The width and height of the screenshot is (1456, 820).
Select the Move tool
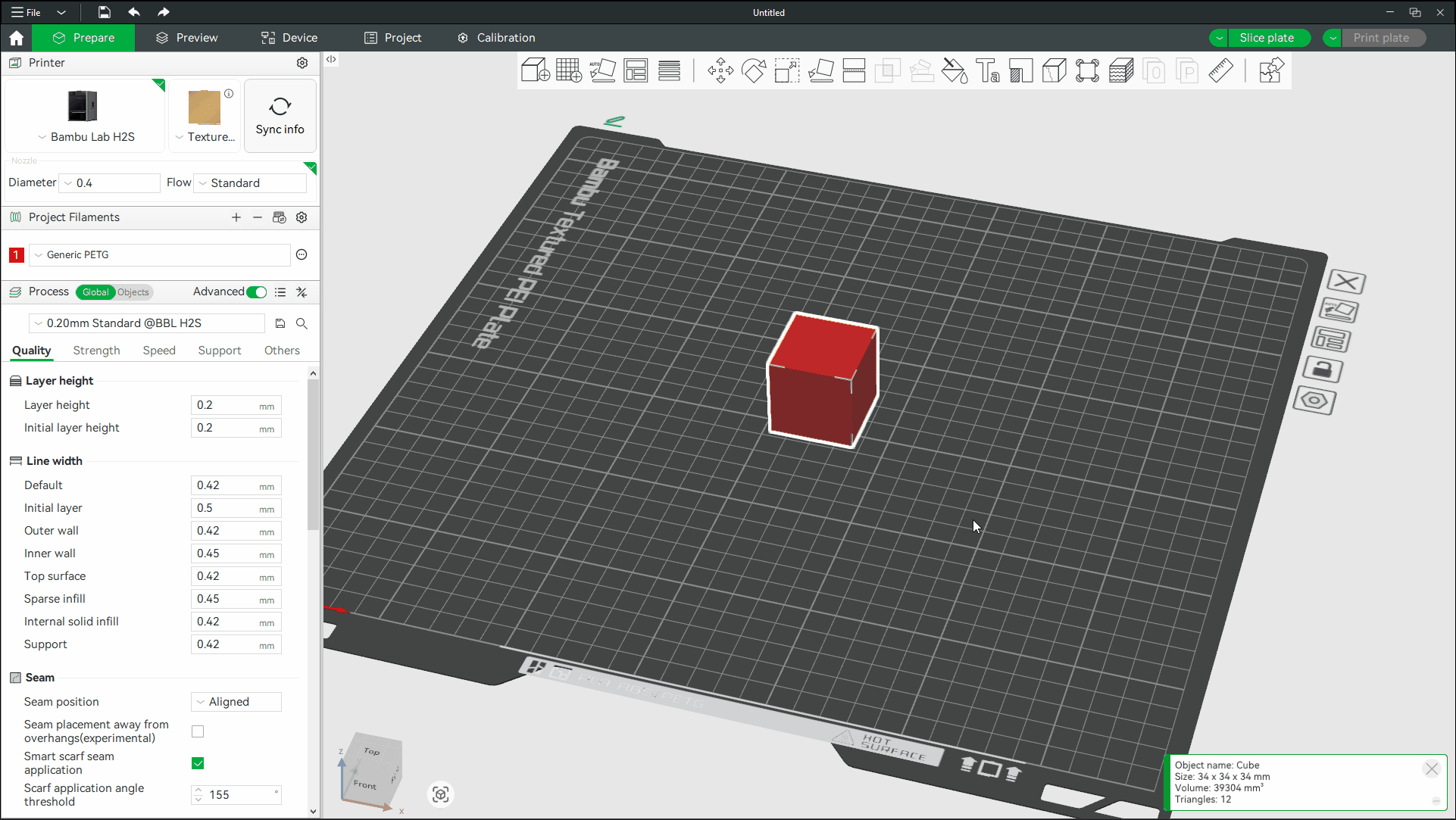pos(720,70)
